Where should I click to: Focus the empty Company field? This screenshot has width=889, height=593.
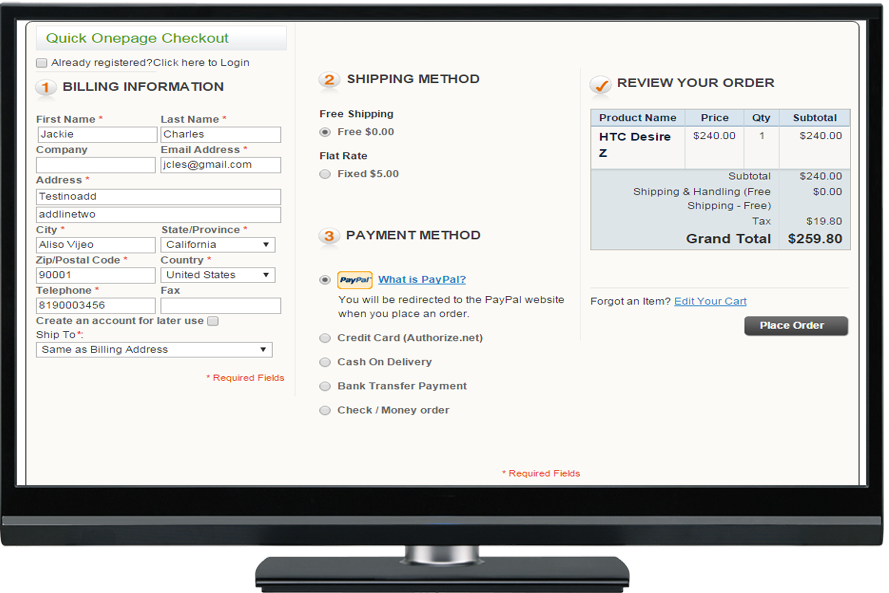coord(96,165)
